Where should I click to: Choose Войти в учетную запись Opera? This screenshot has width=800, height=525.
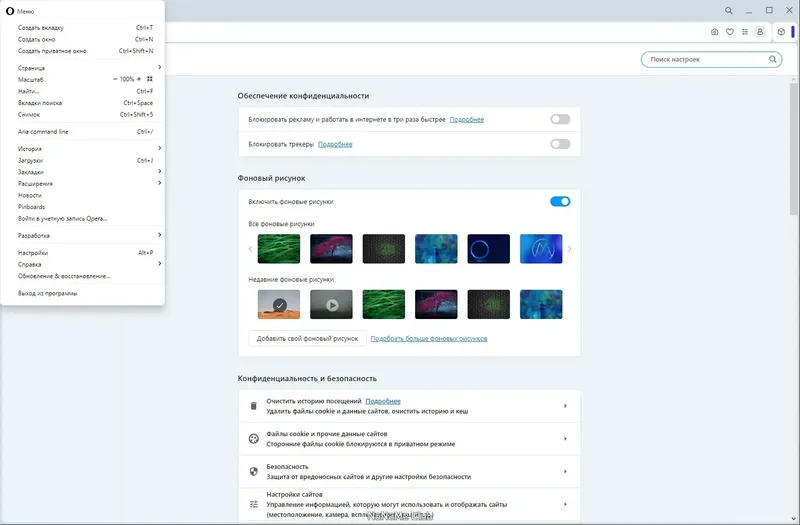(83, 219)
